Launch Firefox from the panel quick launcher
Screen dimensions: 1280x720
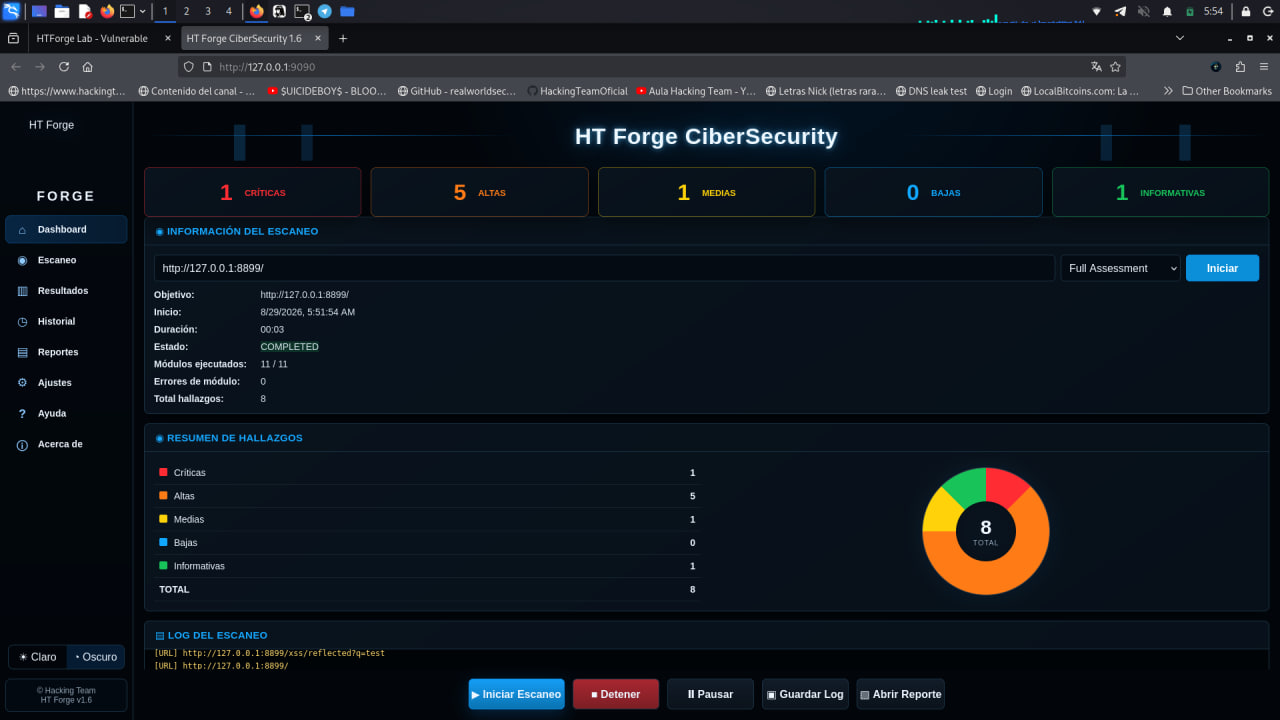pyautogui.click(x=107, y=11)
